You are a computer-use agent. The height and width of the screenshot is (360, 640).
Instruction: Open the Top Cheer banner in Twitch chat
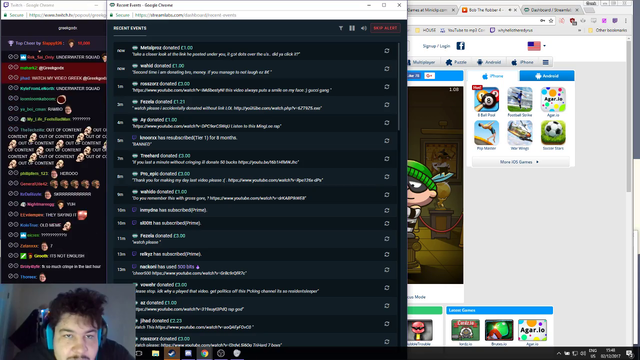point(53,43)
